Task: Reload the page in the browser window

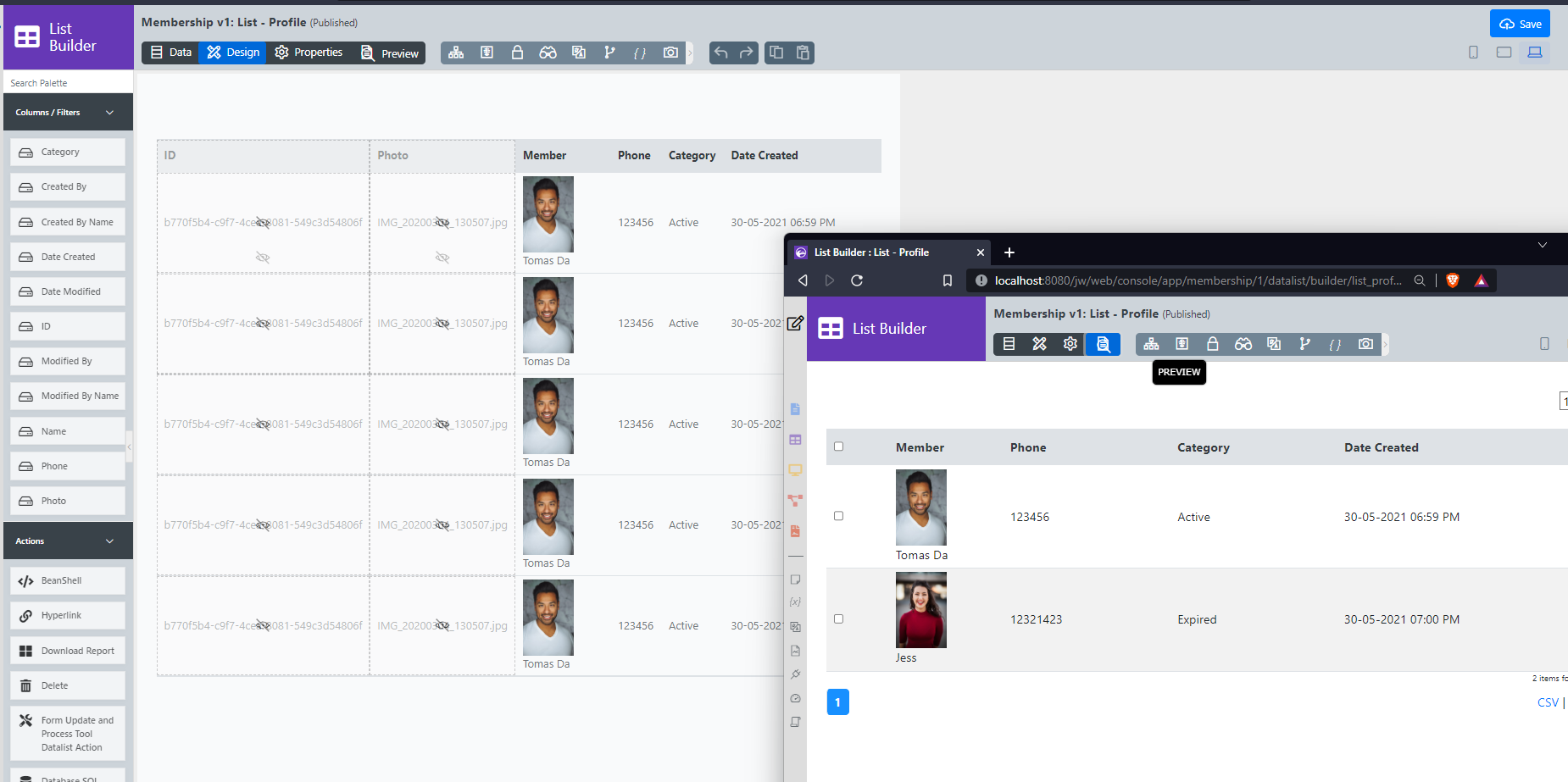Action: click(857, 280)
